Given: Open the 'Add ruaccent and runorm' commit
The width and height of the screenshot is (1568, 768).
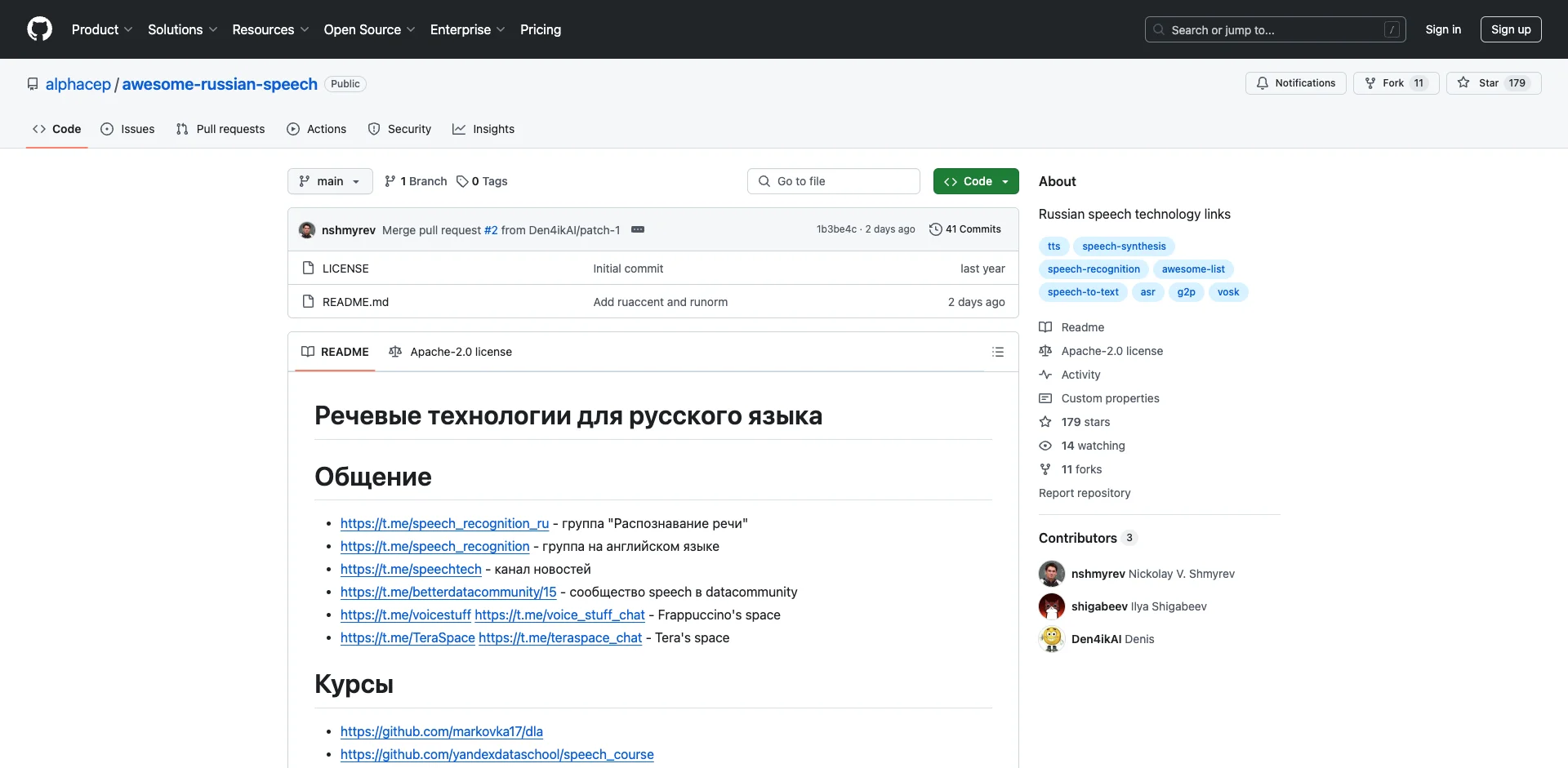Looking at the screenshot, I should (661, 302).
